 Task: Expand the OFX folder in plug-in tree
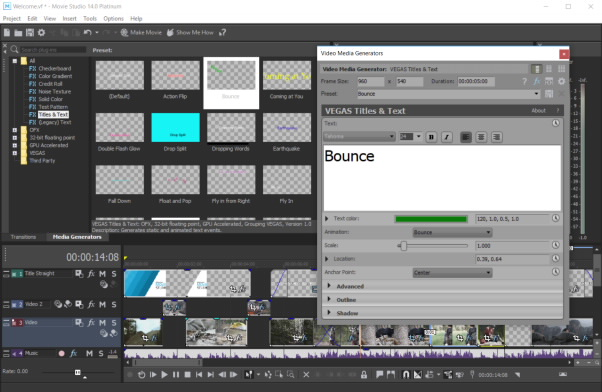pos(15,130)
